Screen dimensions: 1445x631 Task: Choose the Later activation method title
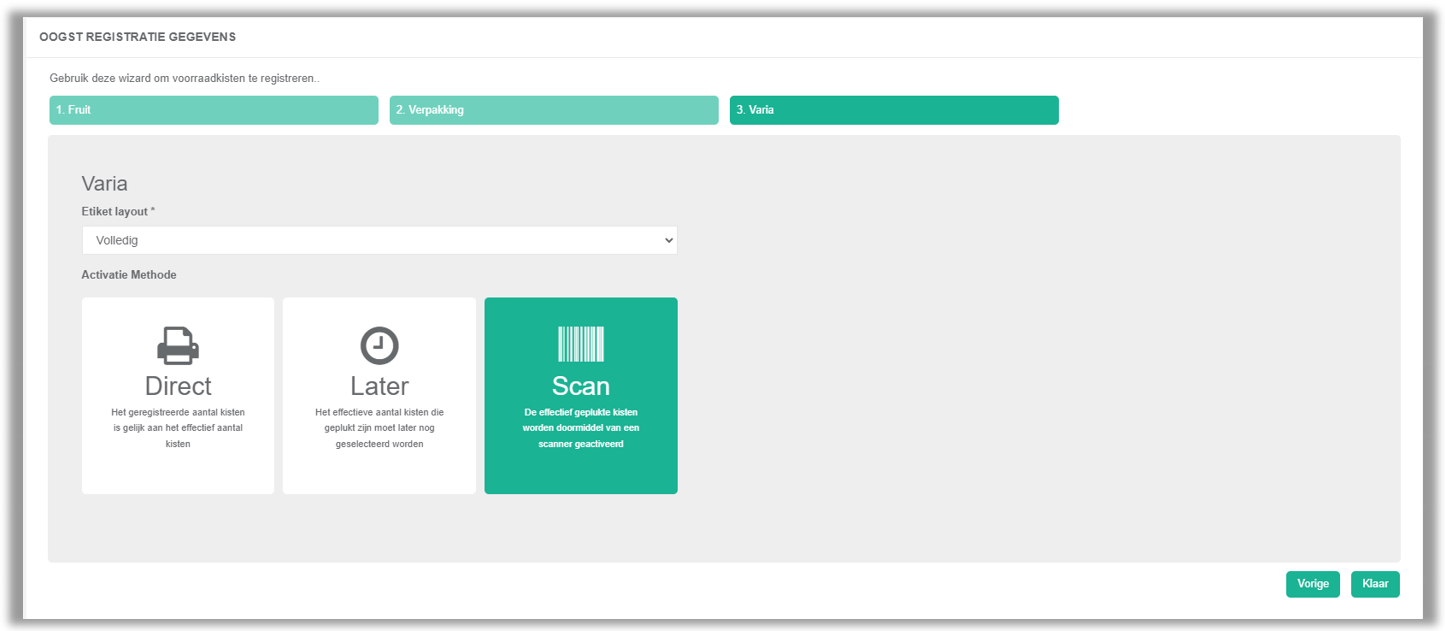[379, 386]
